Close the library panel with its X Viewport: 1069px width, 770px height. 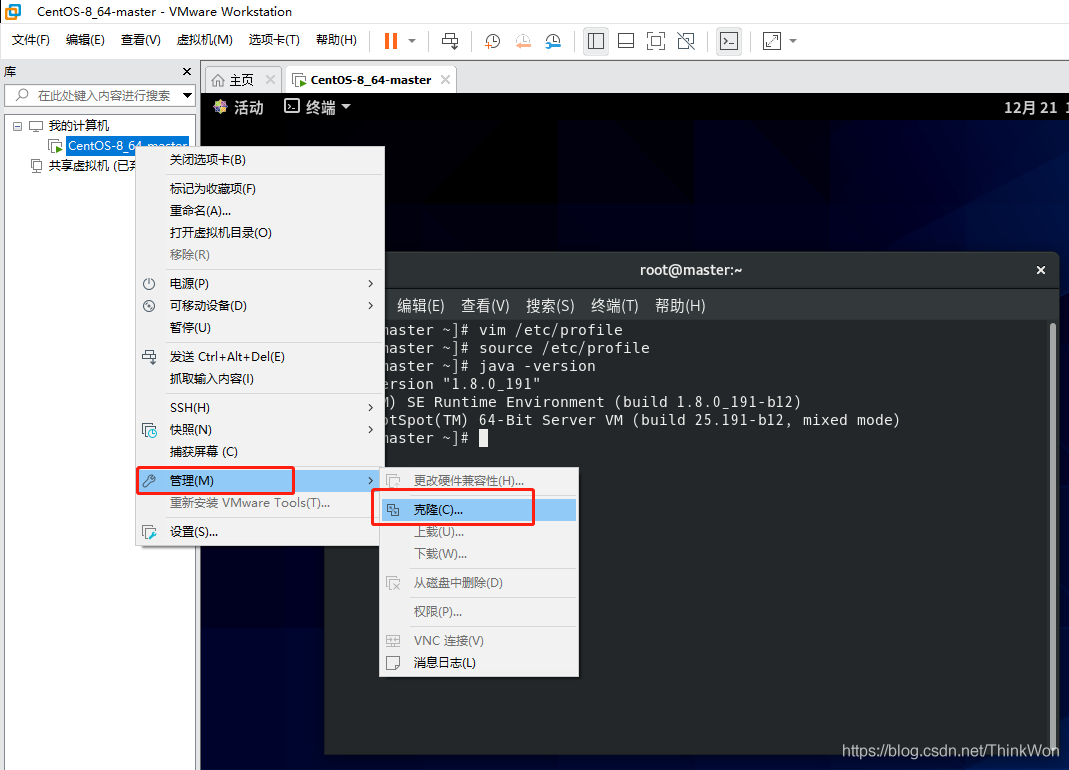tap(186, 72)
